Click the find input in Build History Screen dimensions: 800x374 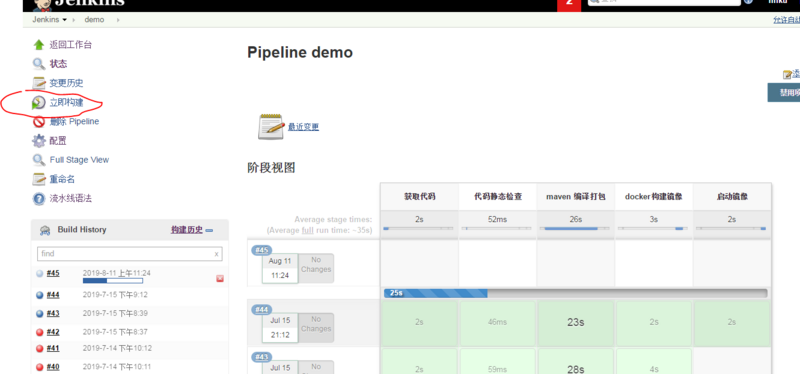pos(130,254)
